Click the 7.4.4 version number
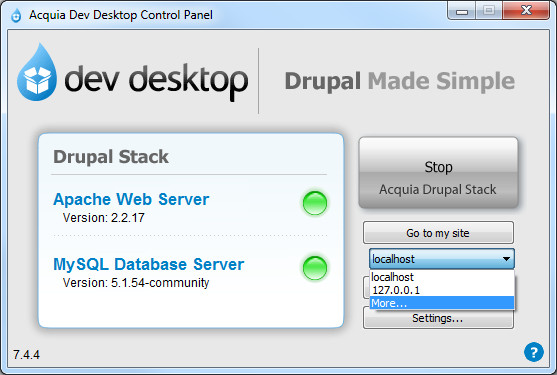Image resolution: width=557 pixels, height=375 pixels. click(x=27, y=354)
